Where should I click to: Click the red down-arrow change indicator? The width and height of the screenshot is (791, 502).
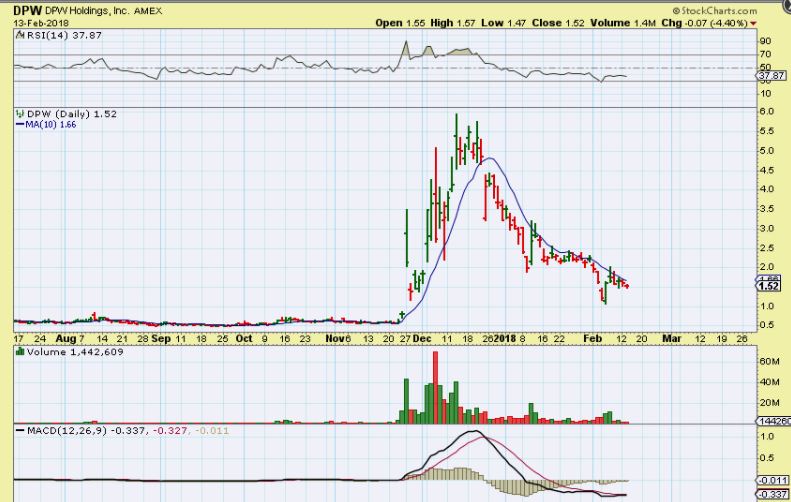pyautogui.click(x=753, y=23)
